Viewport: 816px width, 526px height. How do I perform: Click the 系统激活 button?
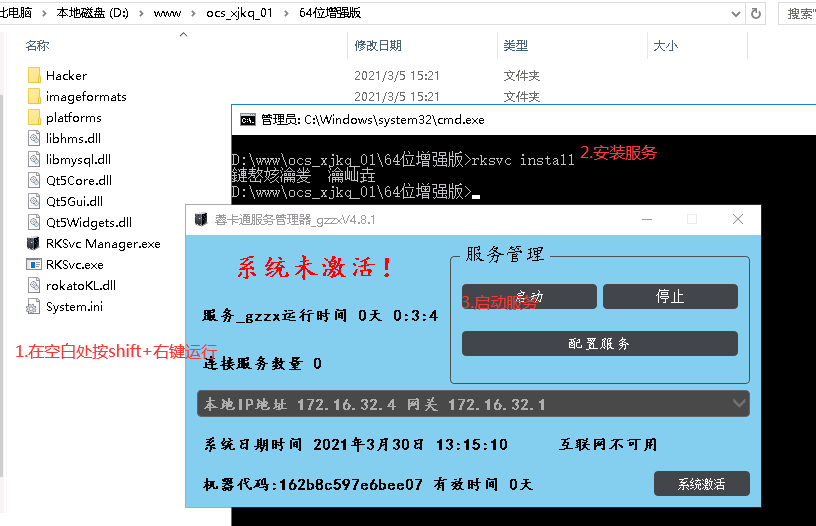[x=702, y=484]
